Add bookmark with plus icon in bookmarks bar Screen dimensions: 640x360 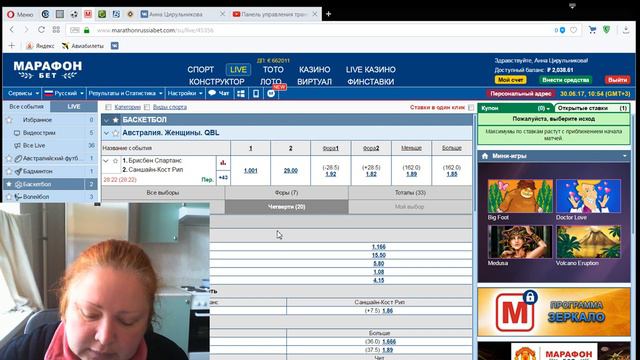pos(11,46)
